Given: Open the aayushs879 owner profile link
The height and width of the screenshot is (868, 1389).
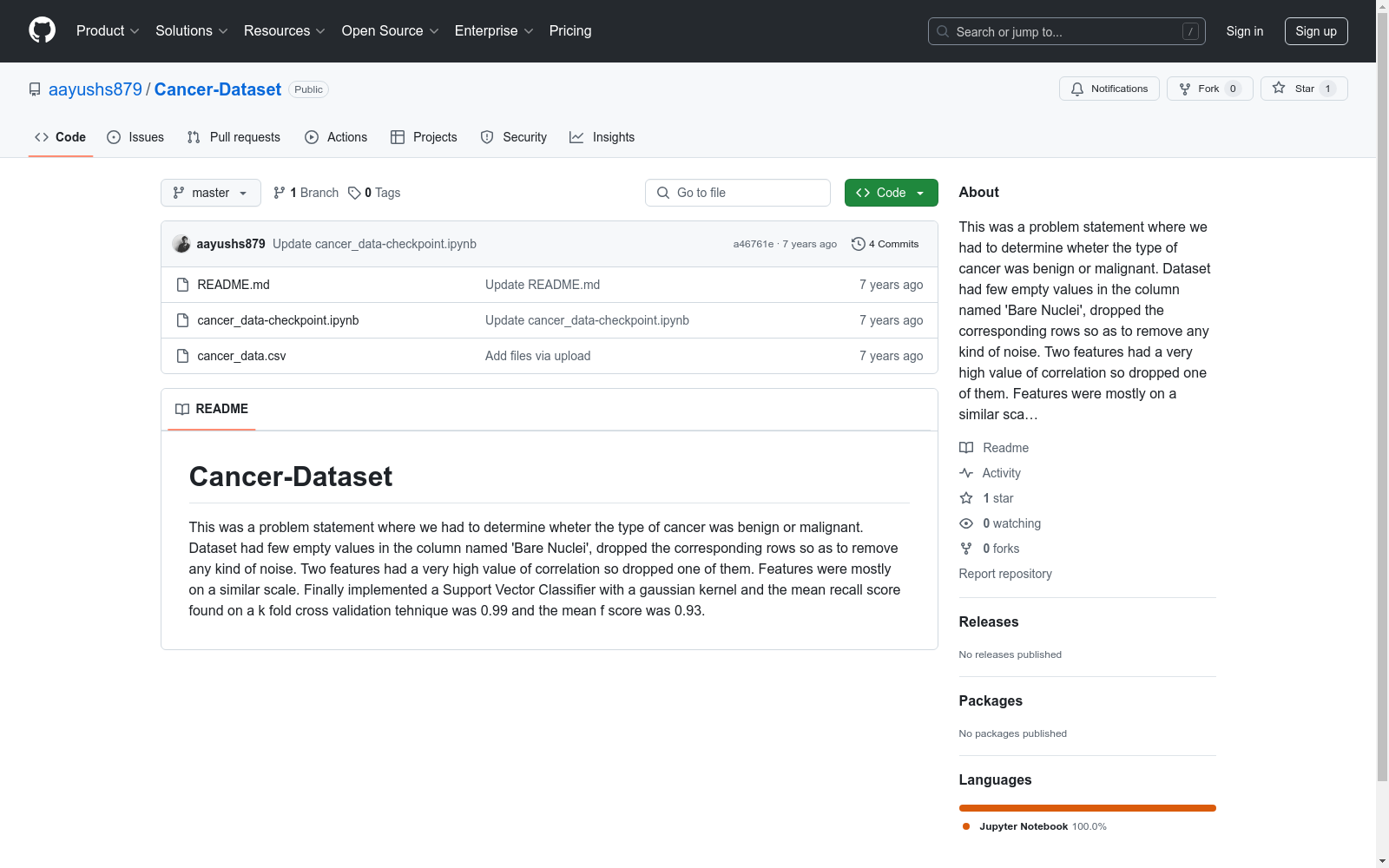Looking at the screenshot, I should [95, 89].
